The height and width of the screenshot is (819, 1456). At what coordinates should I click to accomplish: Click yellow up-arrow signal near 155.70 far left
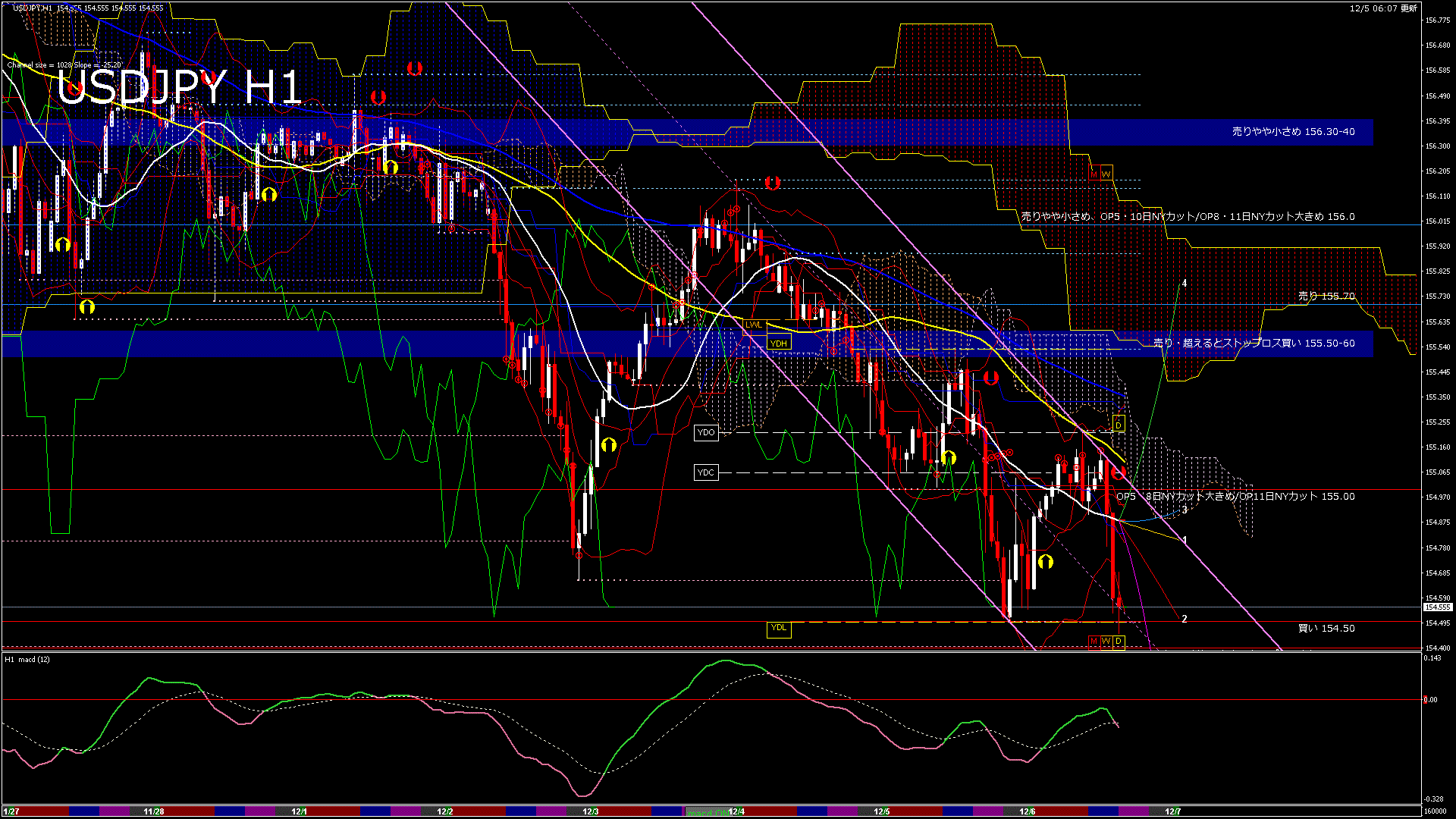(87, 307)
